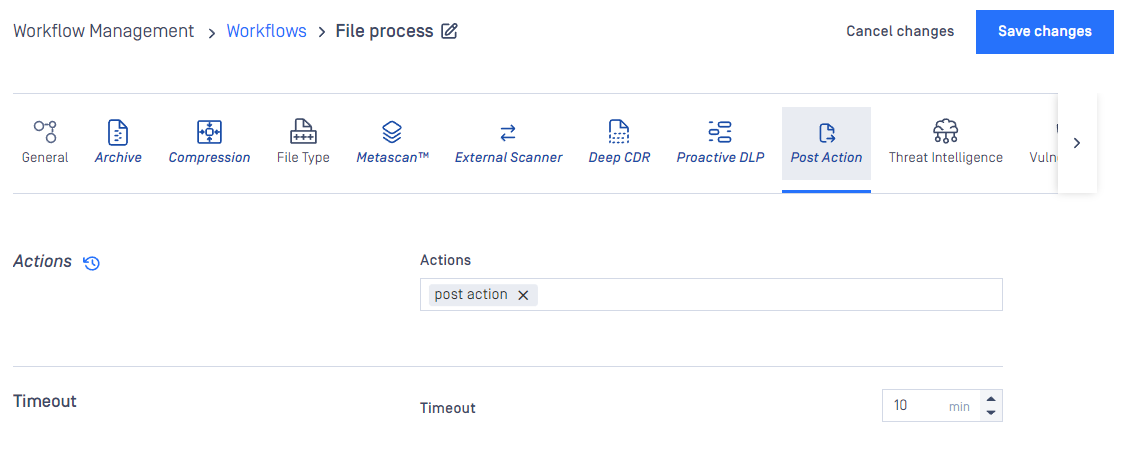The width and height of the screenshot is (1122, 453).
Task: Show more tabs with right chevron
Action: pos(1077,143)
